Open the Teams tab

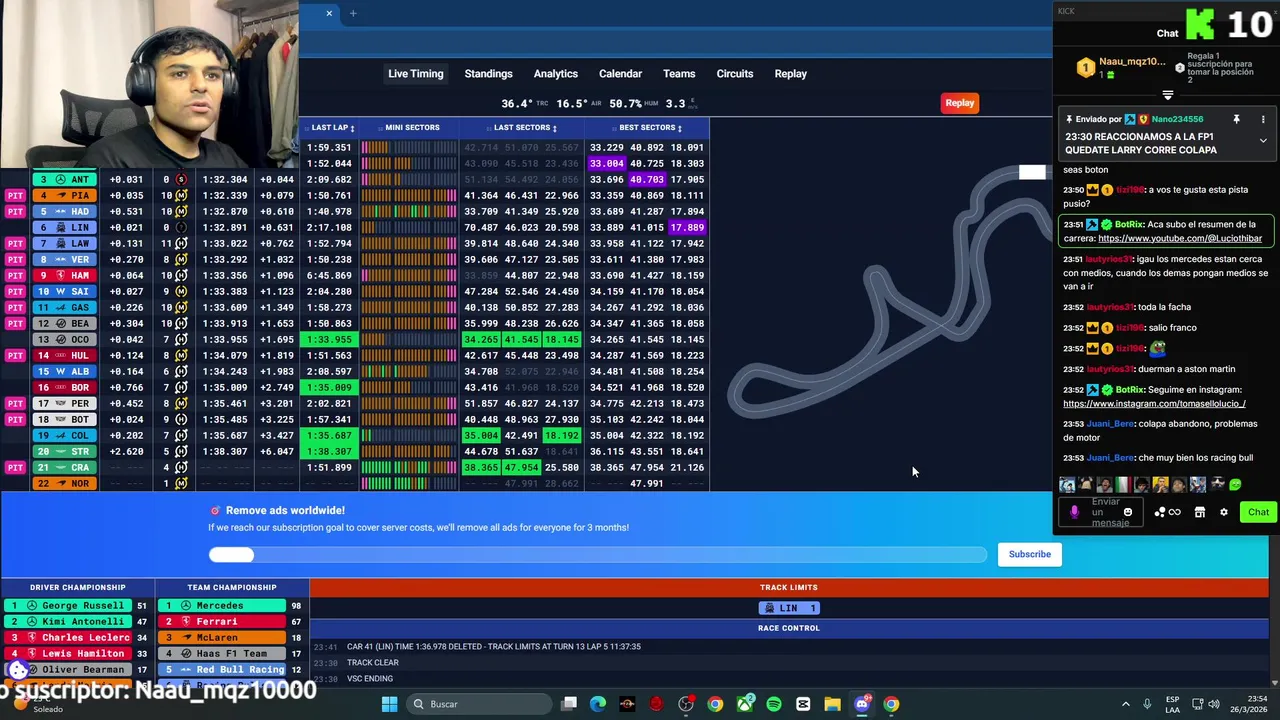click(678, 73)
